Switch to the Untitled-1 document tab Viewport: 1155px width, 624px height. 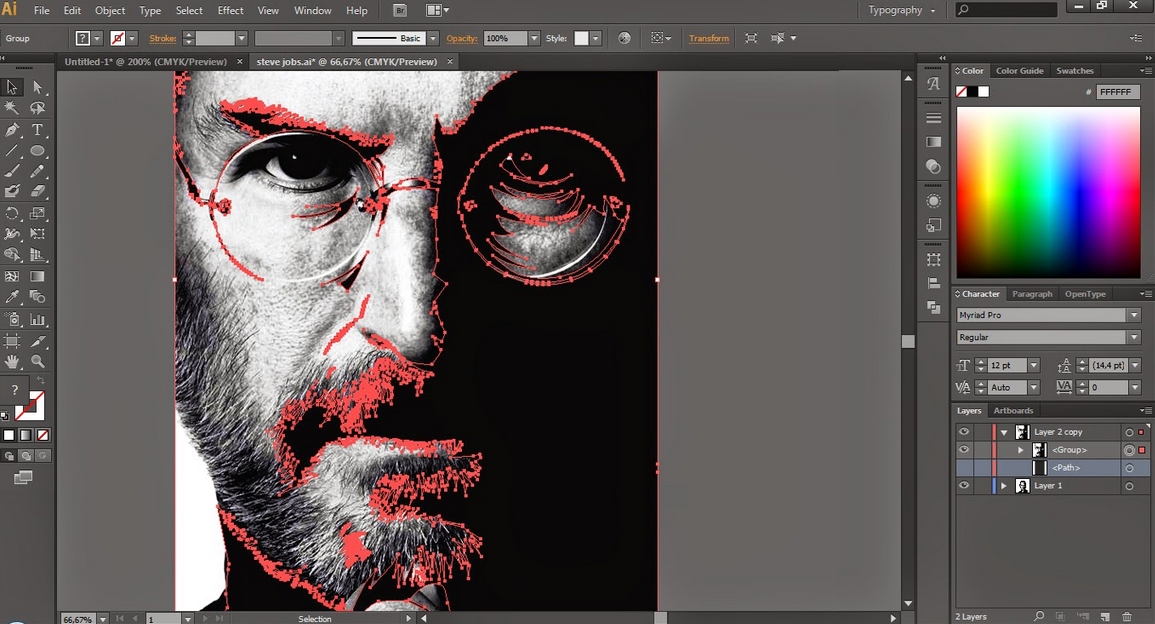click(x=145, y=62)
